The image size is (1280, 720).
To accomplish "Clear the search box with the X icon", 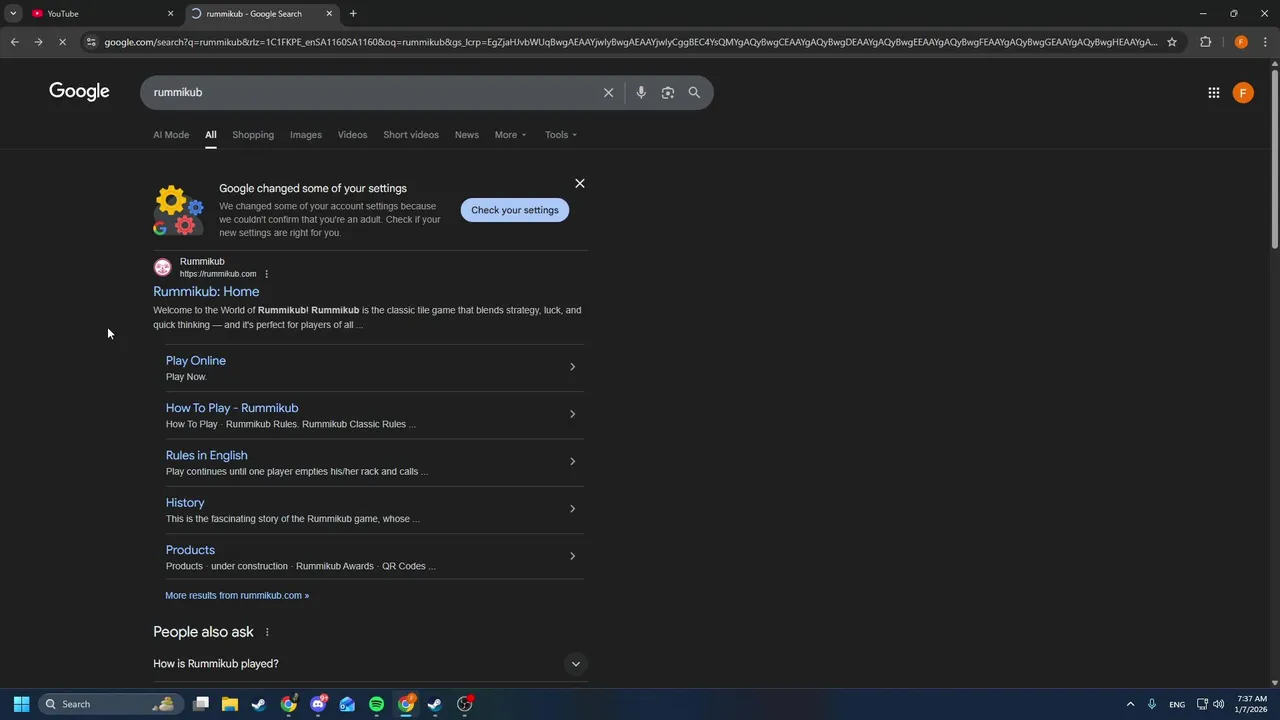I will coord(608,92).
